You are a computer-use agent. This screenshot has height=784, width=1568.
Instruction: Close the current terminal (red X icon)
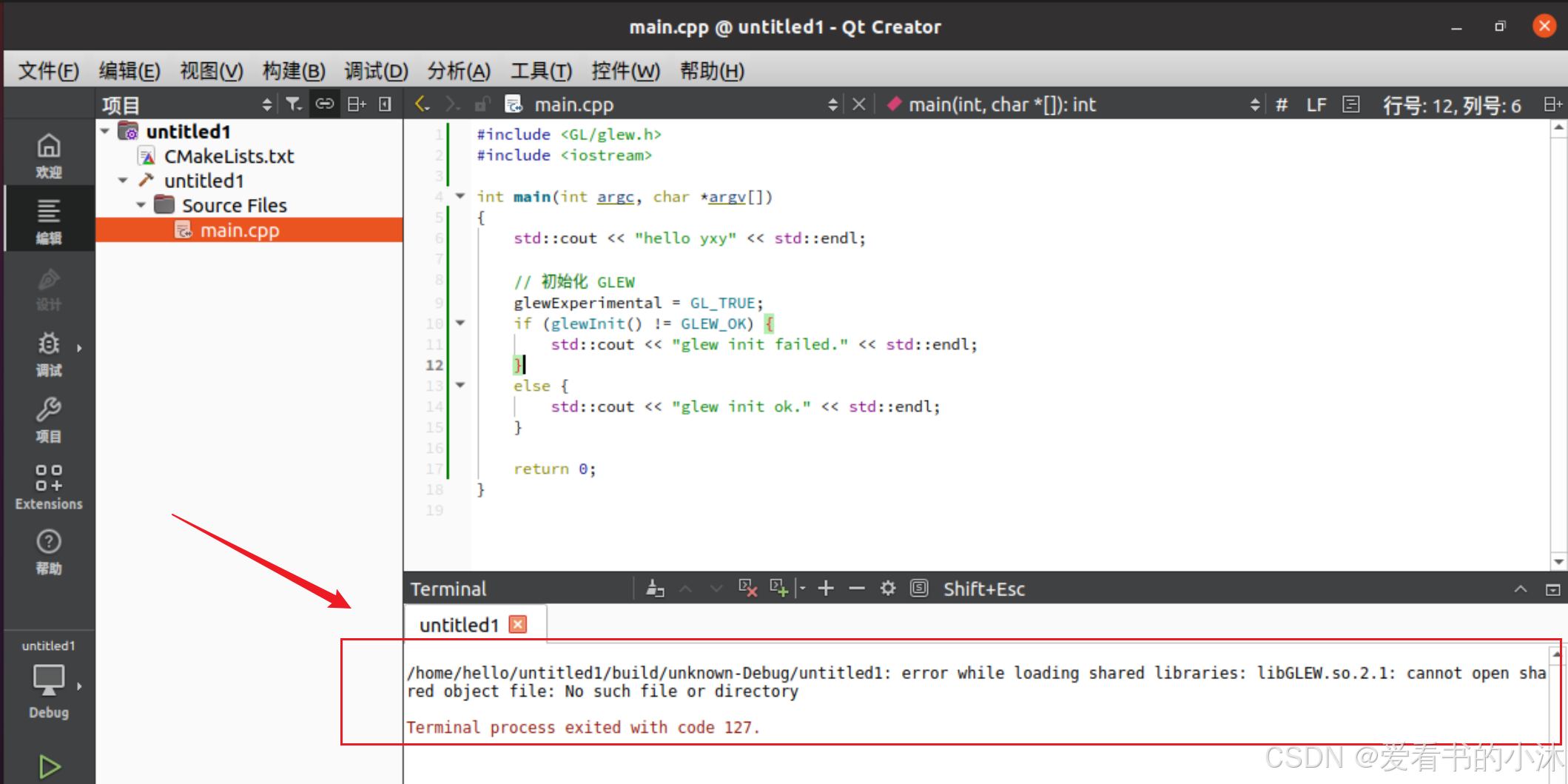pos(747,589)
